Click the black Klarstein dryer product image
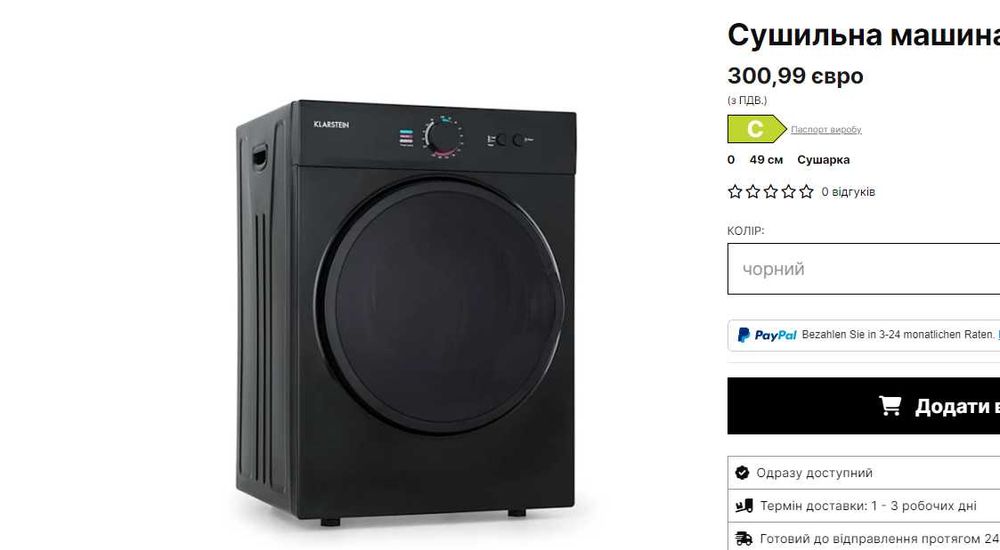Viewport: 1000px width, 550px height. pos(406,313)
